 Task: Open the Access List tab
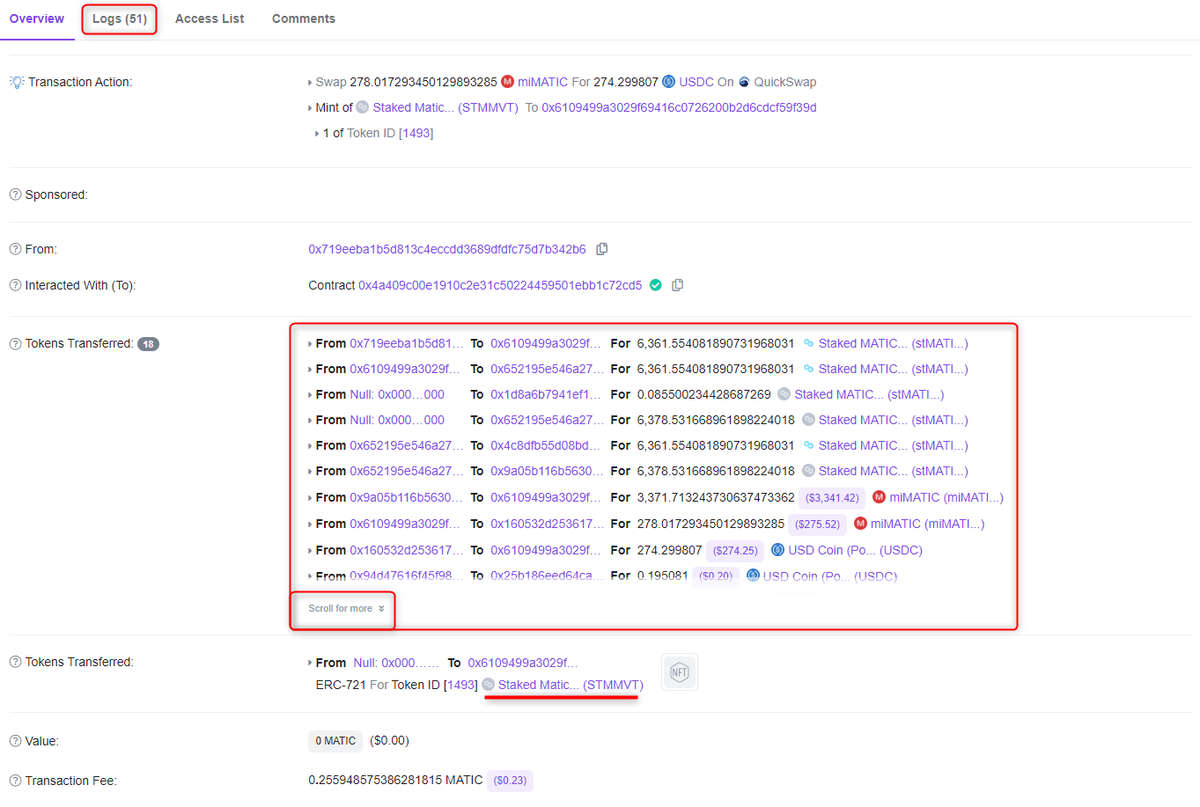(x=209, y=19)
